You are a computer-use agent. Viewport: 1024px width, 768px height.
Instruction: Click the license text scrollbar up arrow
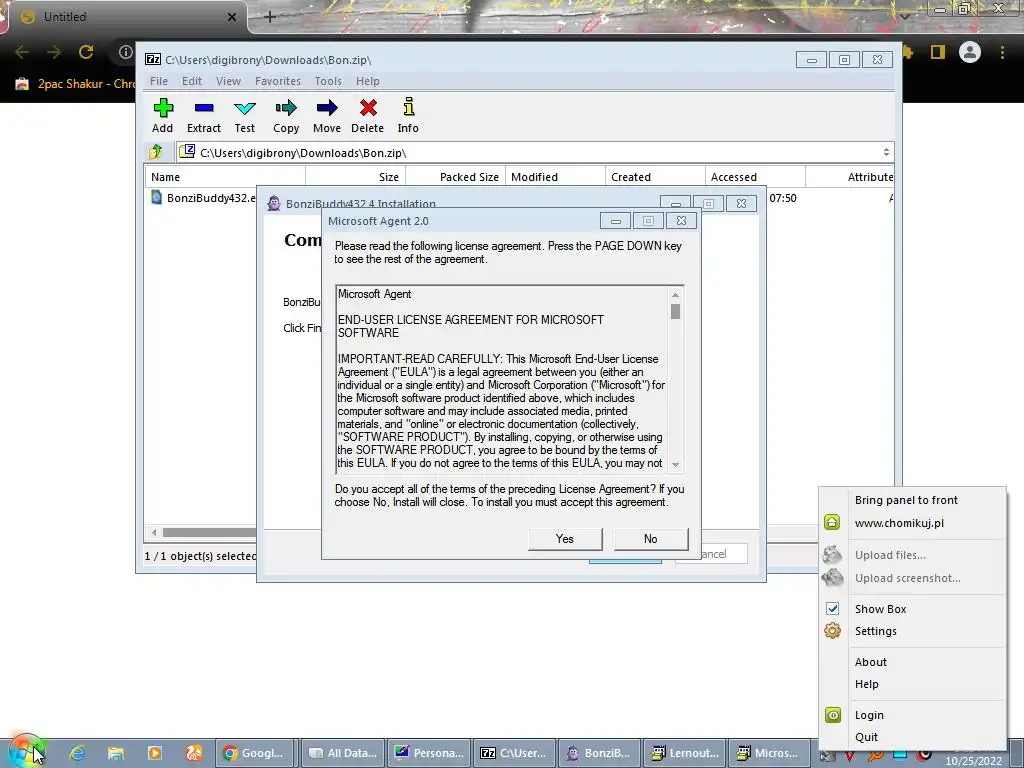click(x=675, y=295)
